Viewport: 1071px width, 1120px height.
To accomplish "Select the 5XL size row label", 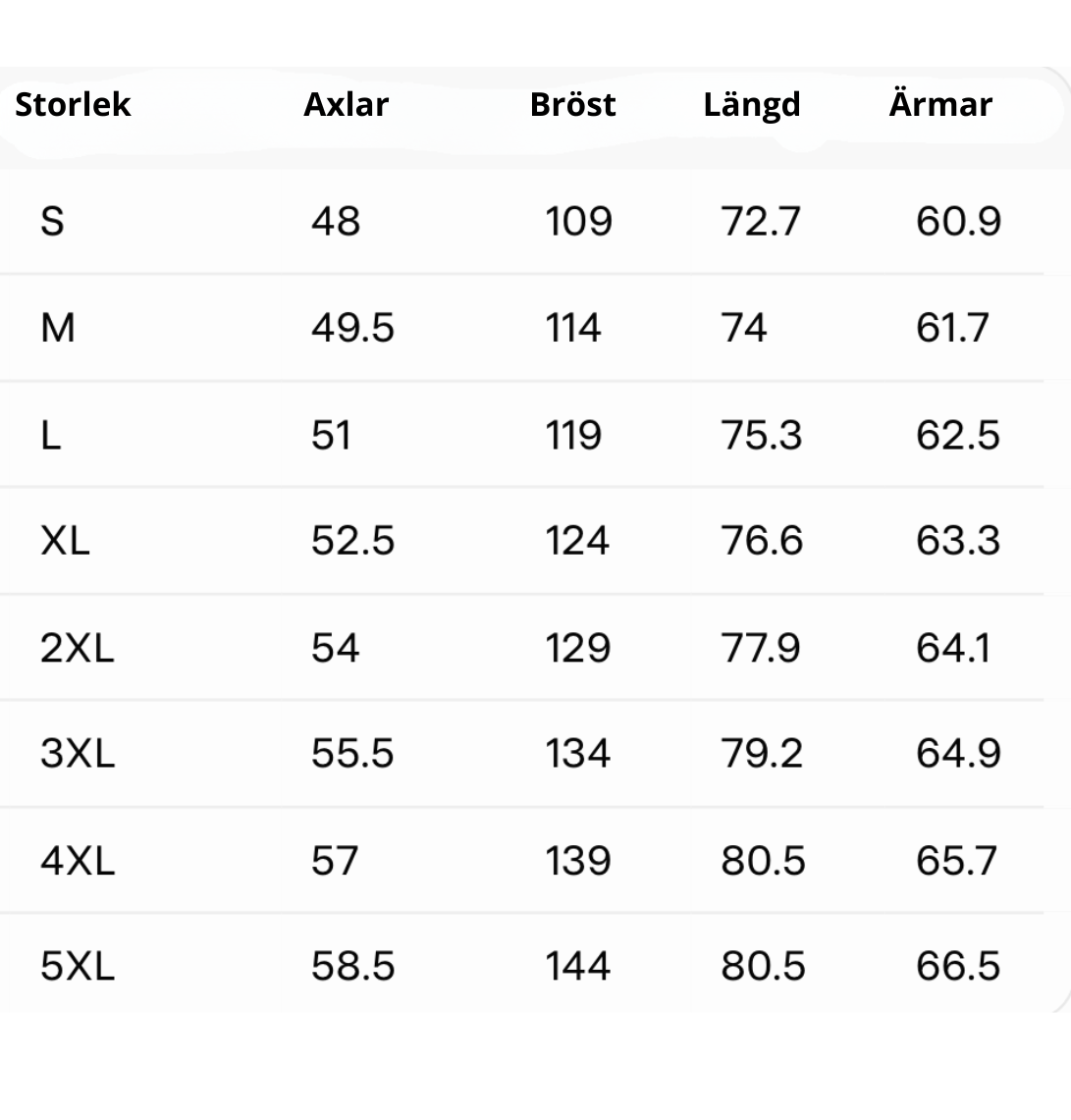I will pos(78,966).
